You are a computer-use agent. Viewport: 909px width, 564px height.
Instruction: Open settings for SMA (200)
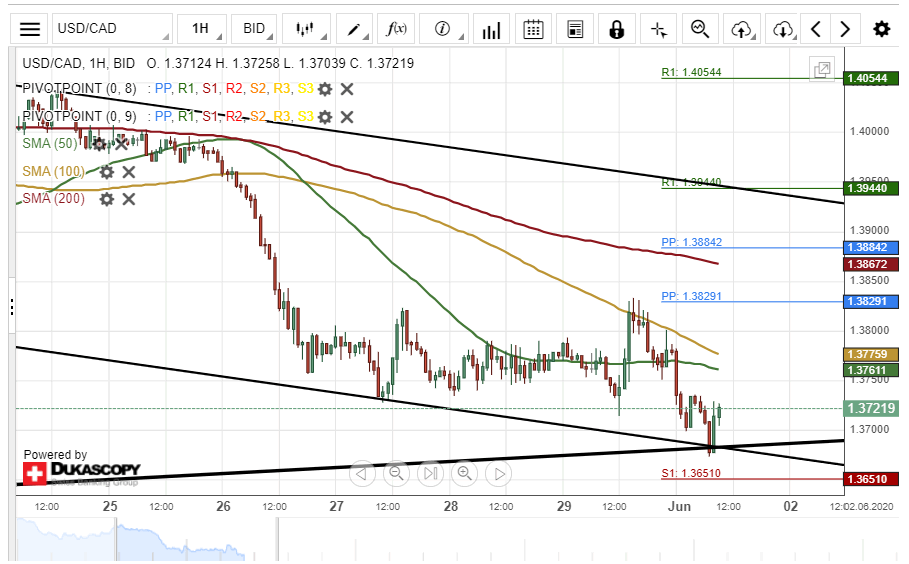point(107,199)
